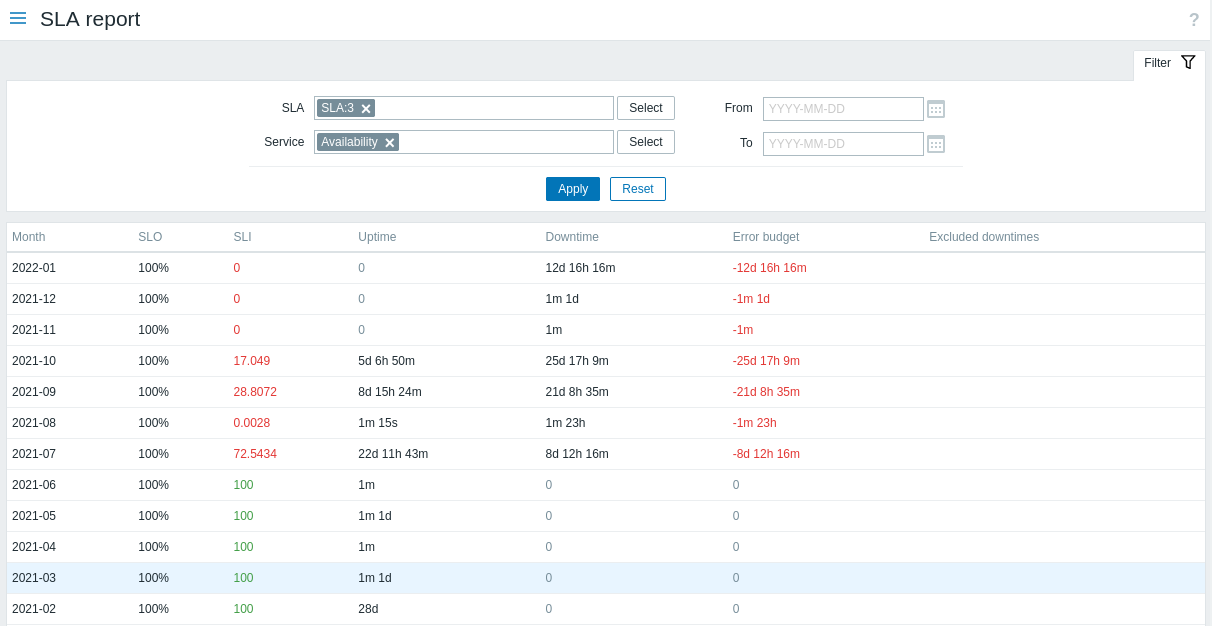Click the Downtime column header

[572, 237]
